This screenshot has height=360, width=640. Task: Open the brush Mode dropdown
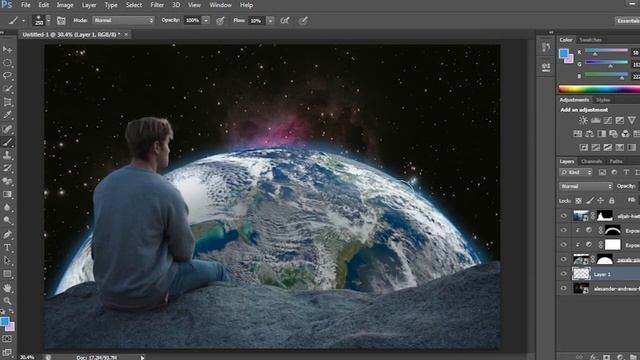[x=123, y=20]
